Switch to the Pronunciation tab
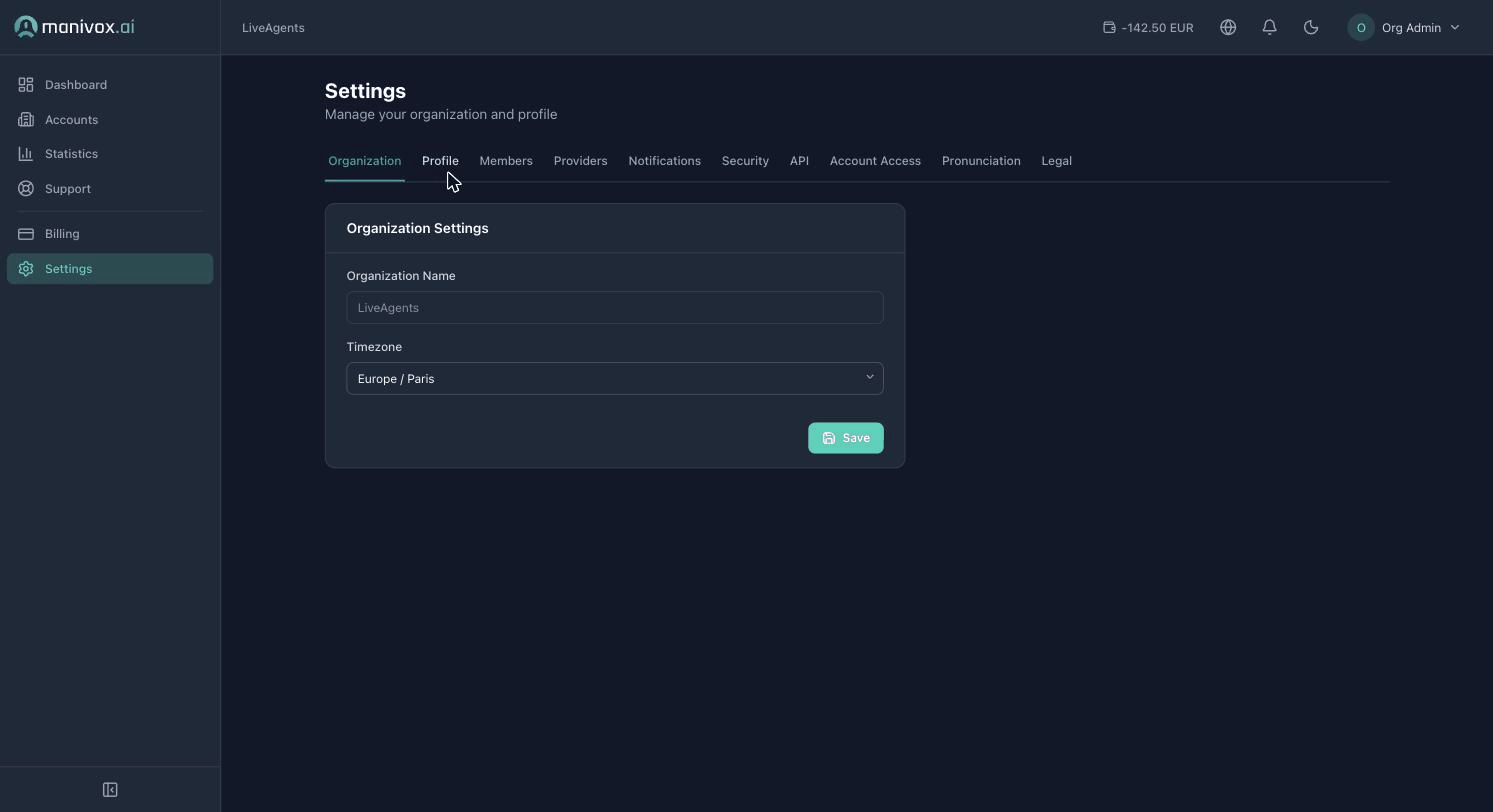The height and width of the screenshot is (812, 1493). (981, 161)
